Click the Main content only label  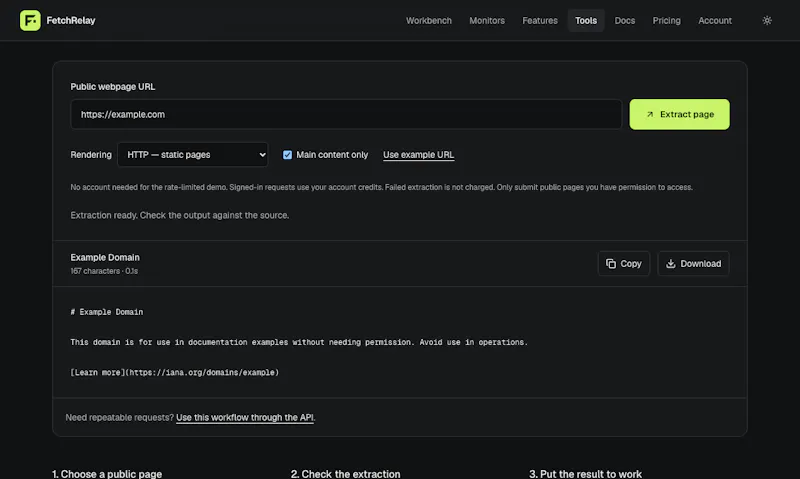pyautogui.click(x=332, y=155)
